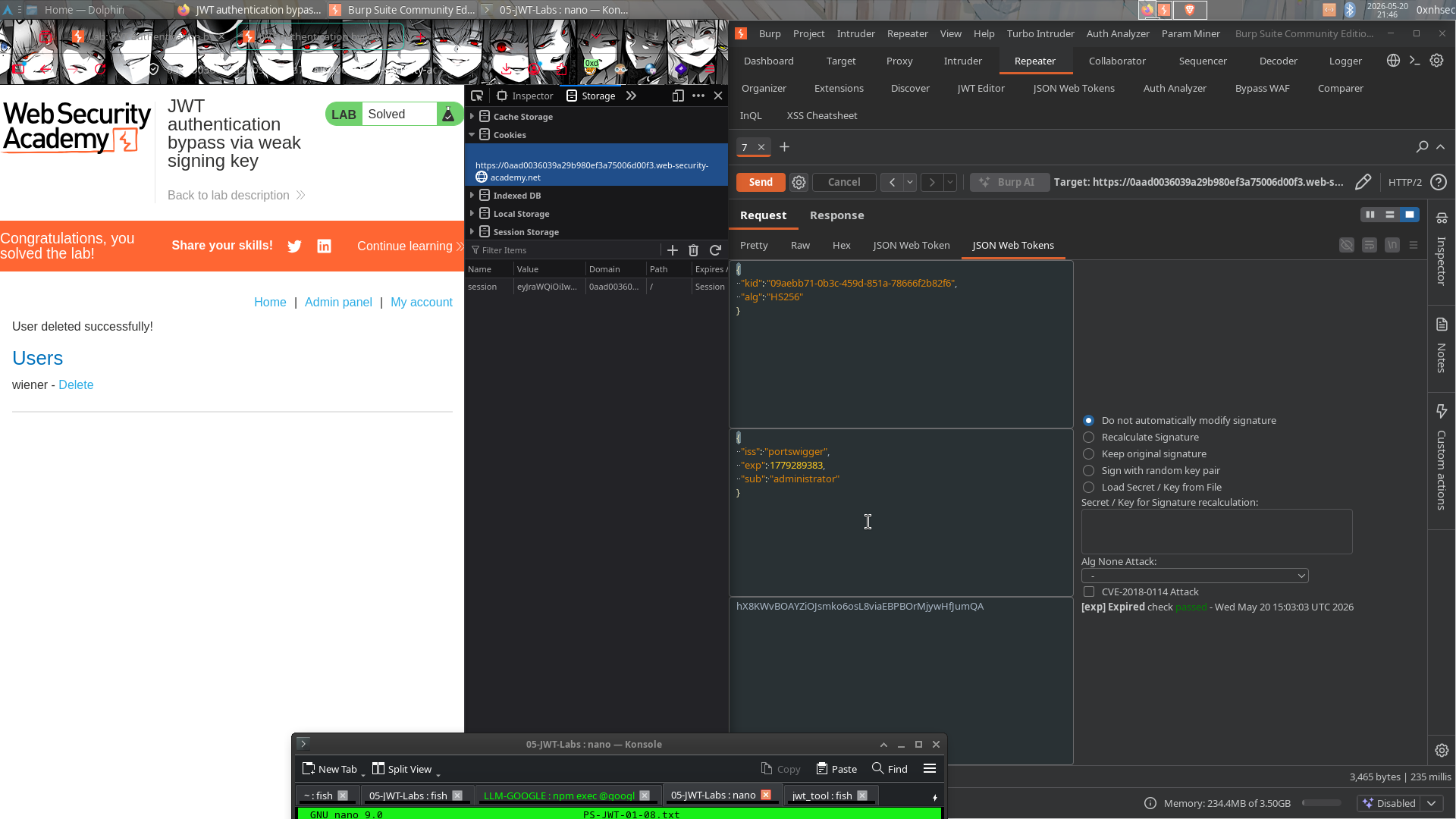Click Secret / Key for Signature text field

pos(1216,531)
